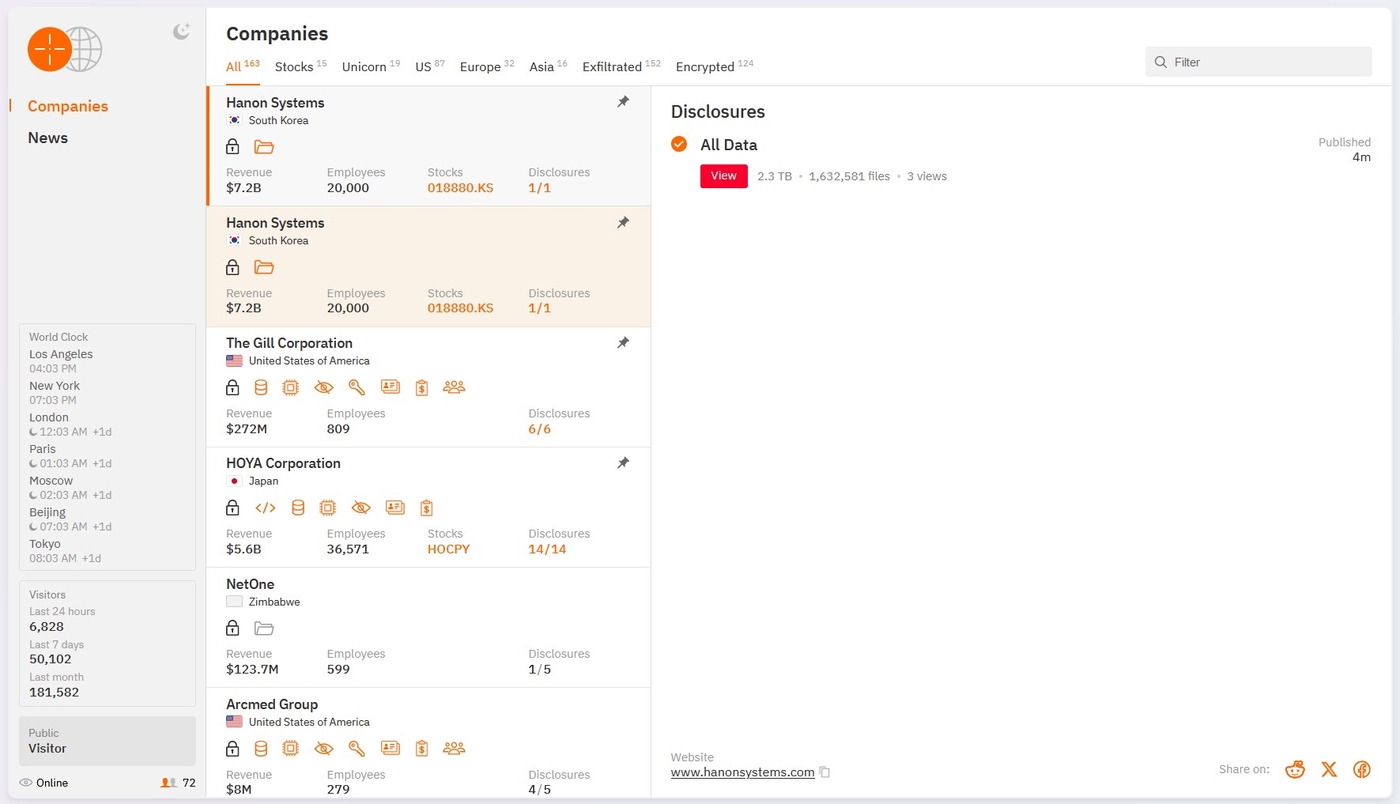This screenshot has width=1400, height=804.
Task: Click The Gill Corporation ID card icon
Action: (390, 387)
